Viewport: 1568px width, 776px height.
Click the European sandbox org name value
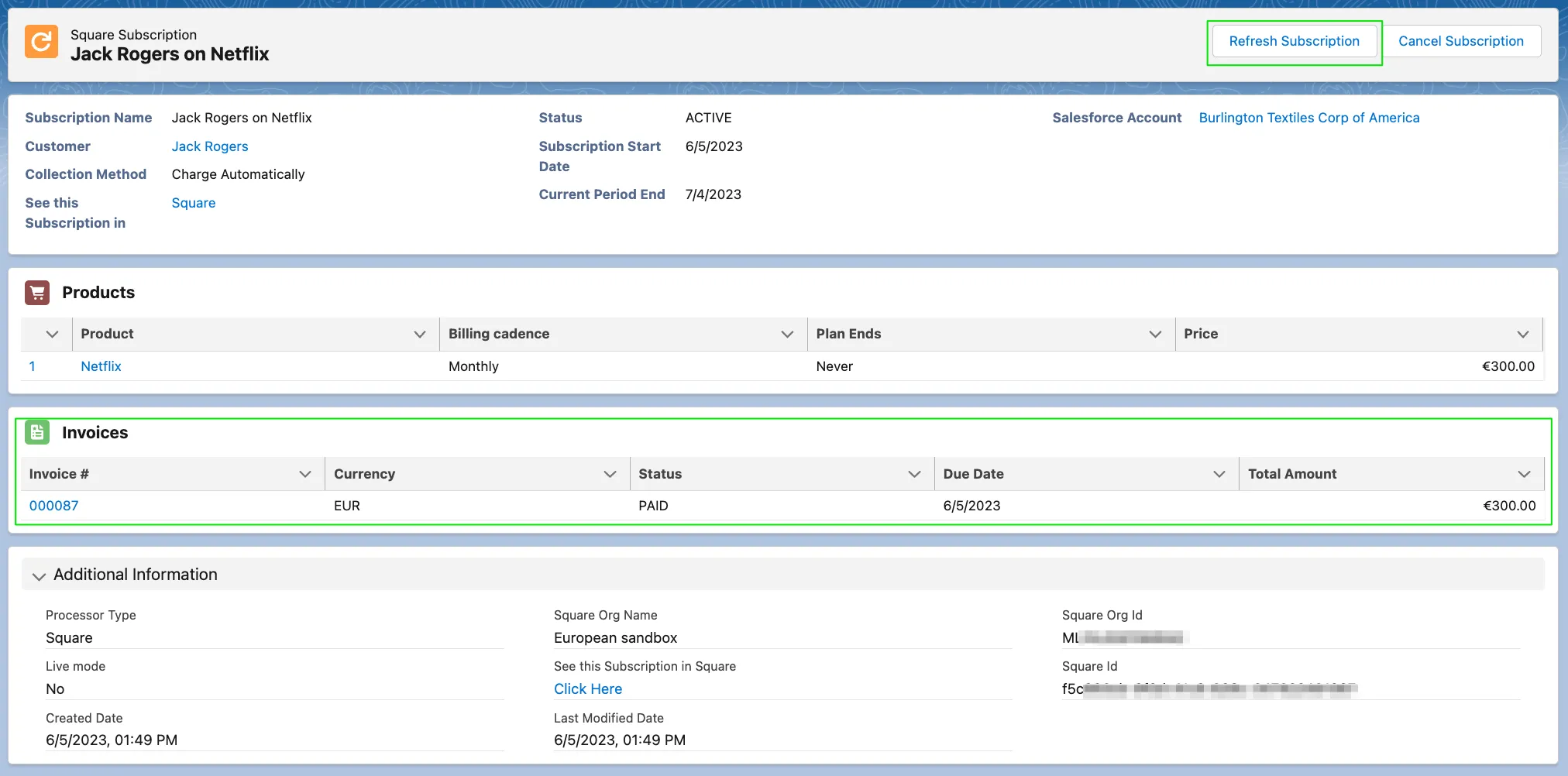[x=615, y=637]
